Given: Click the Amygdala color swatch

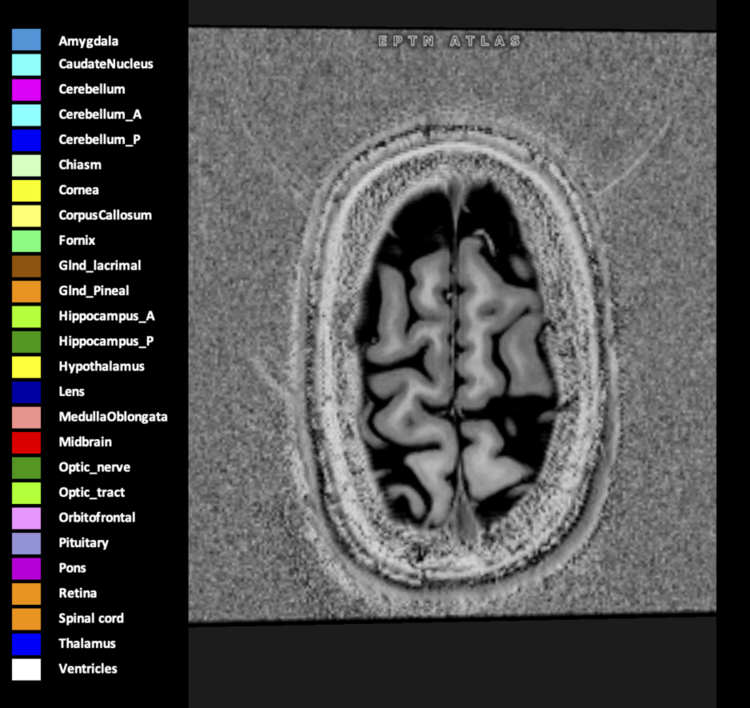Looking at the screenshot, I should pyautogui.click(x=26, y=40).
